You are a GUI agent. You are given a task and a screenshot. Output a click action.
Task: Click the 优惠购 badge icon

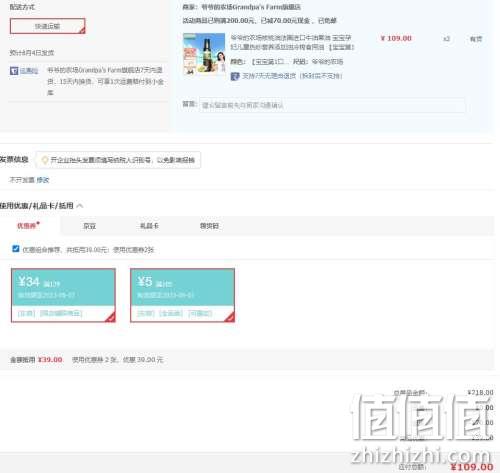(x=14, y=71)
